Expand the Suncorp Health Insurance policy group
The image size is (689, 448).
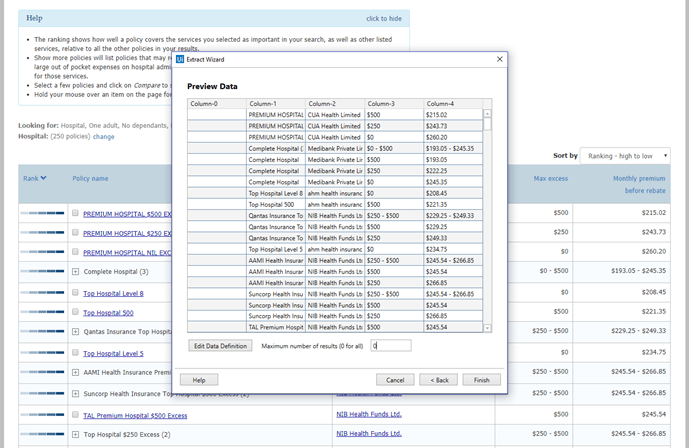[75, 393]
